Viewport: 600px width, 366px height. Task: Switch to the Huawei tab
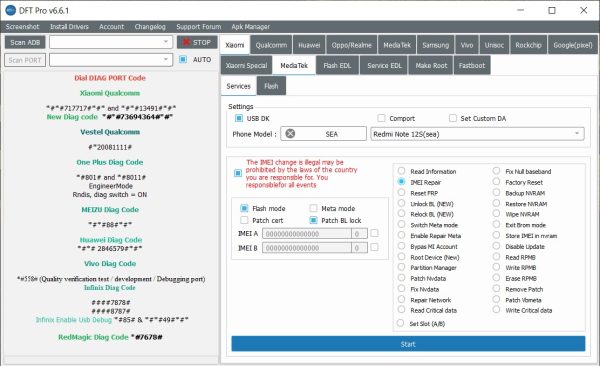click(309, 45)
